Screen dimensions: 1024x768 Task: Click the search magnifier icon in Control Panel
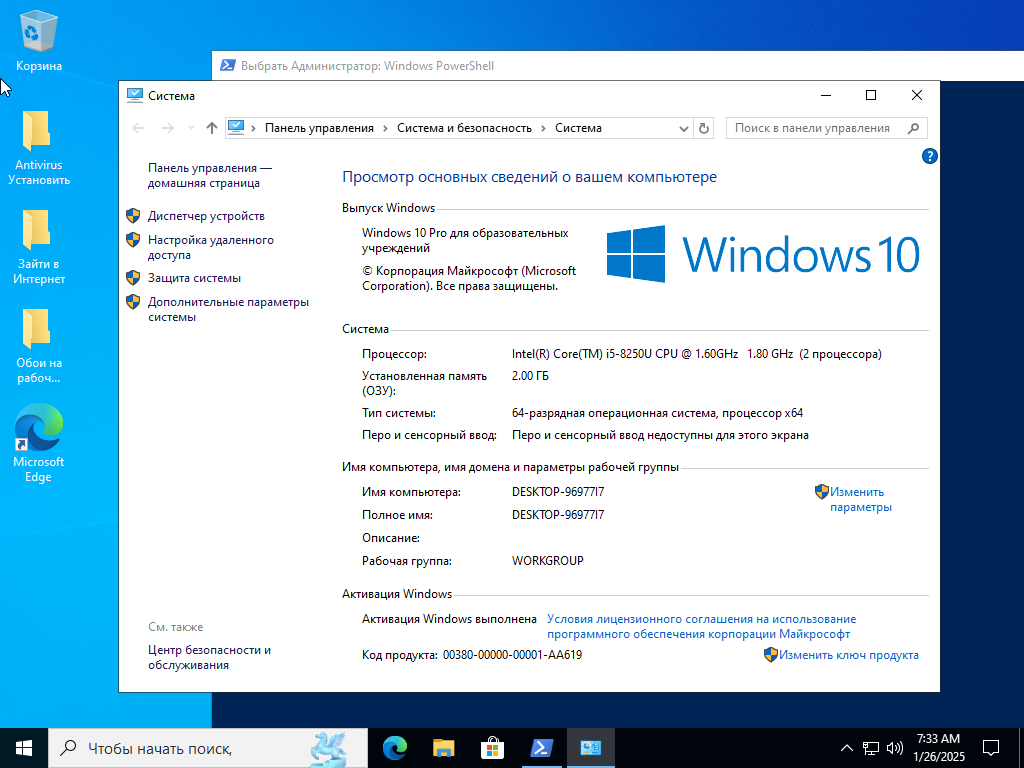pos(913,128)
